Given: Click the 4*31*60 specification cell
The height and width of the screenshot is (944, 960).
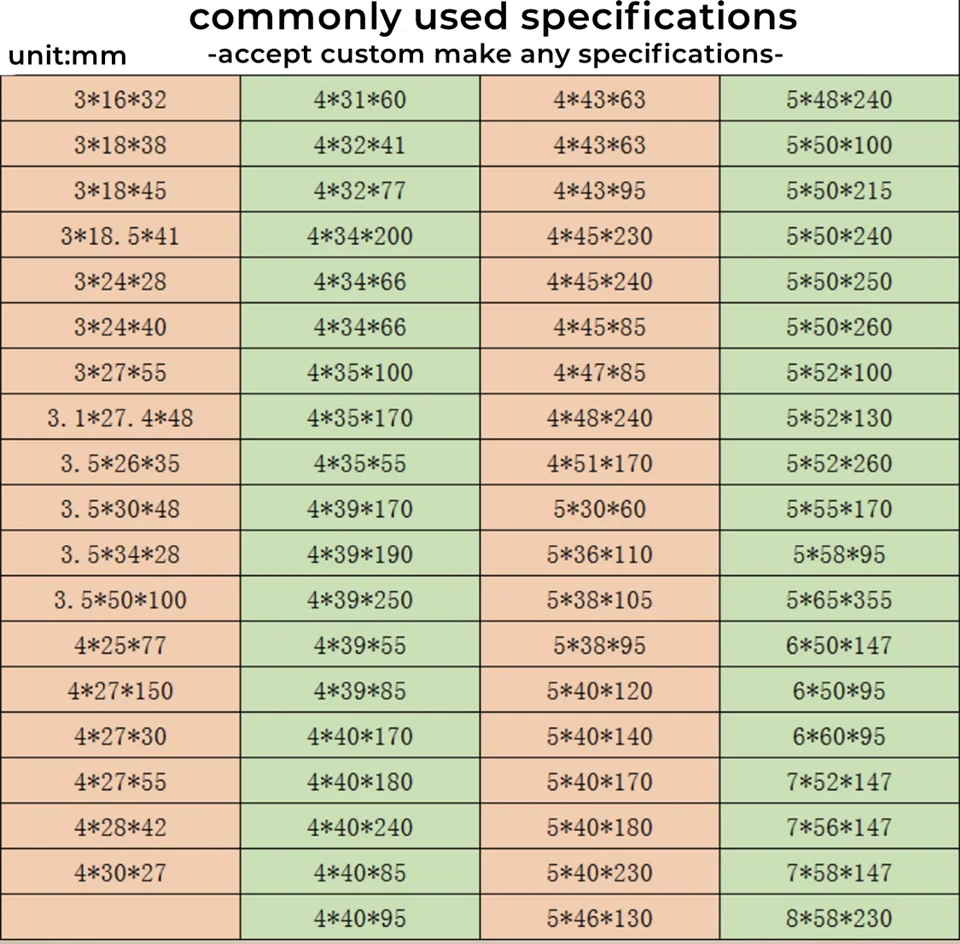Looking at the screenshot, I should coord(360,100).
